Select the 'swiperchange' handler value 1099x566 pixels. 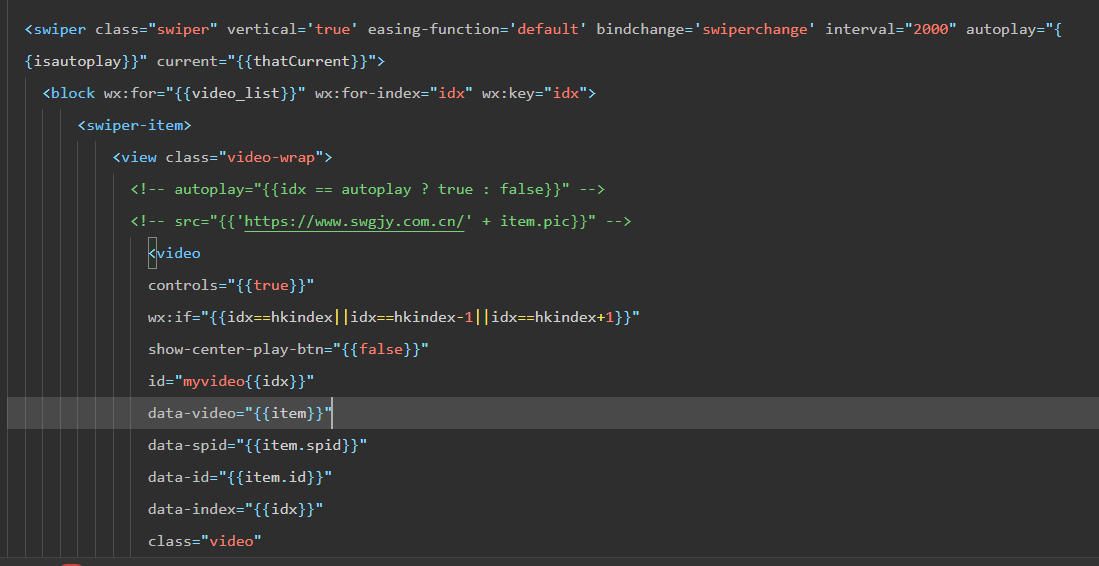[x=755, y=30]
